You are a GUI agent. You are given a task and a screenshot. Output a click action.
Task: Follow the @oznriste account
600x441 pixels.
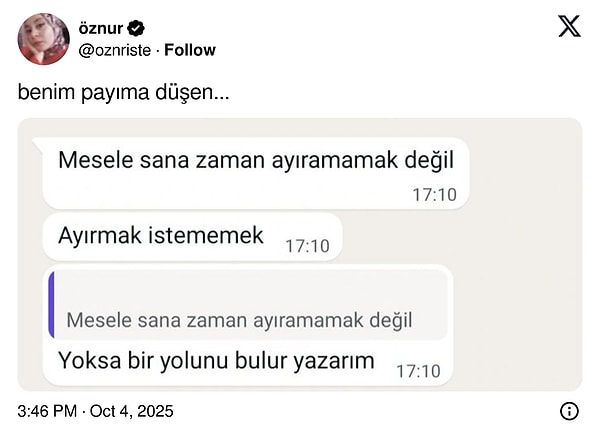190,50
